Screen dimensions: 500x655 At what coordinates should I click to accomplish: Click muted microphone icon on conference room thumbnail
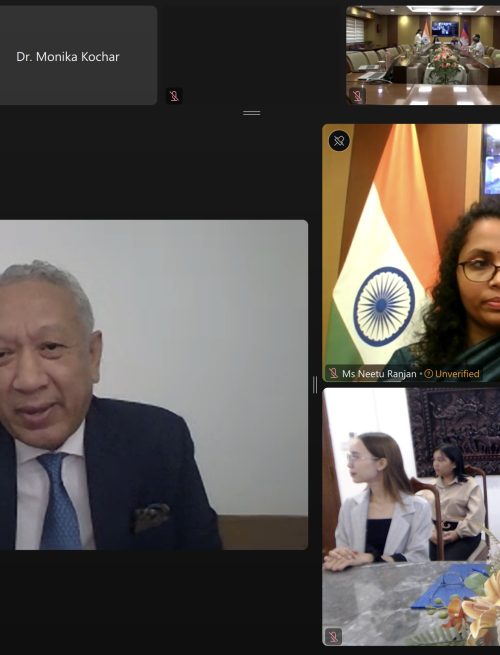tap(357, 96)
